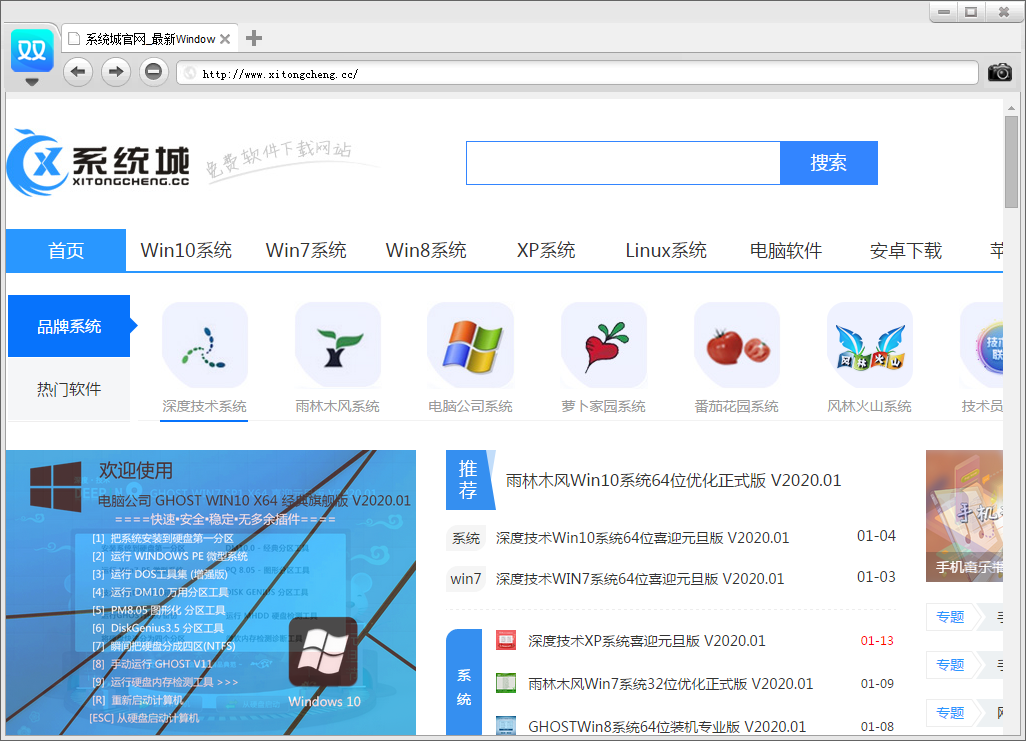Click the 萝卜家园系统 text label

click(x=603, y=406)
